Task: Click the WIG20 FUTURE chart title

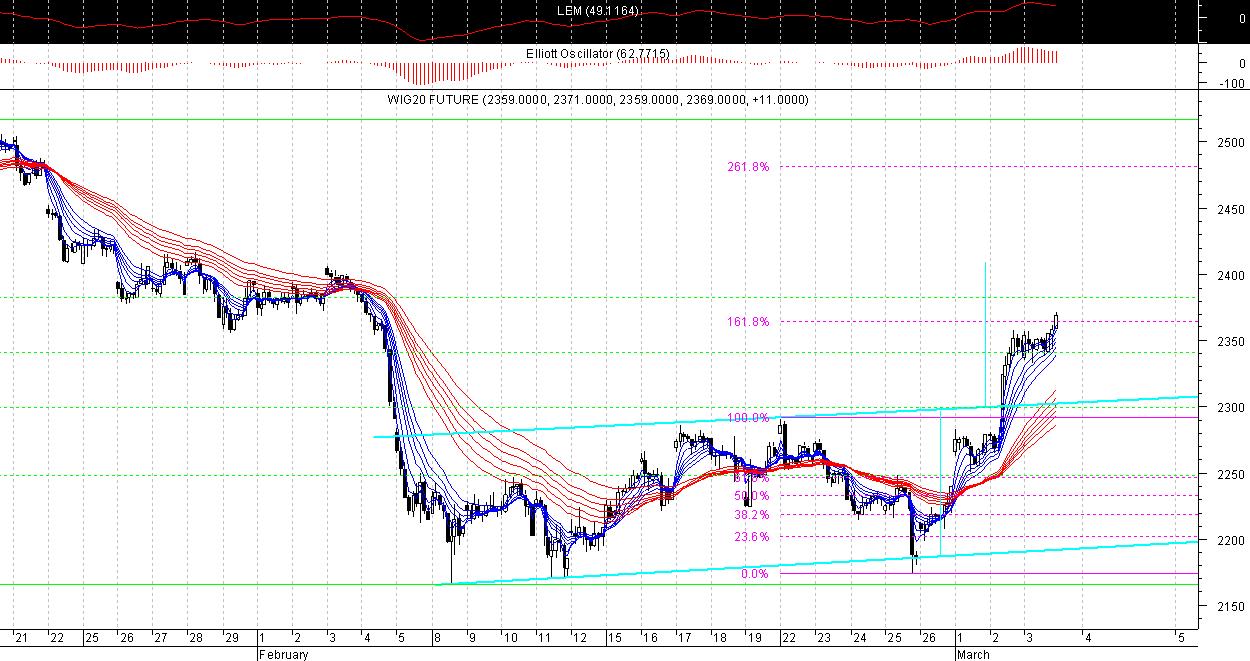Action: pyautogui.click(x=599, y=100)
